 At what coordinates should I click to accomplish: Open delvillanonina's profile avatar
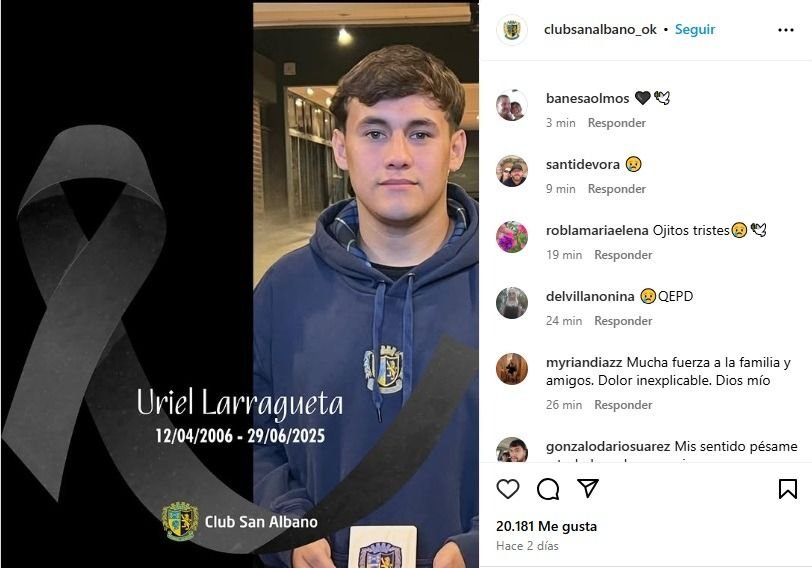click(x=512, y=303)
